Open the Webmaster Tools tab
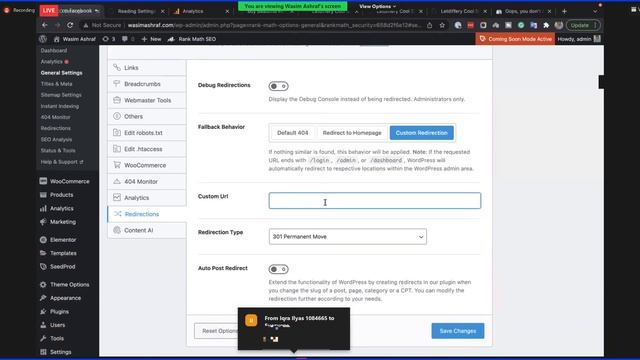Viewport: 640px width, 360px height. click(147, 100)
